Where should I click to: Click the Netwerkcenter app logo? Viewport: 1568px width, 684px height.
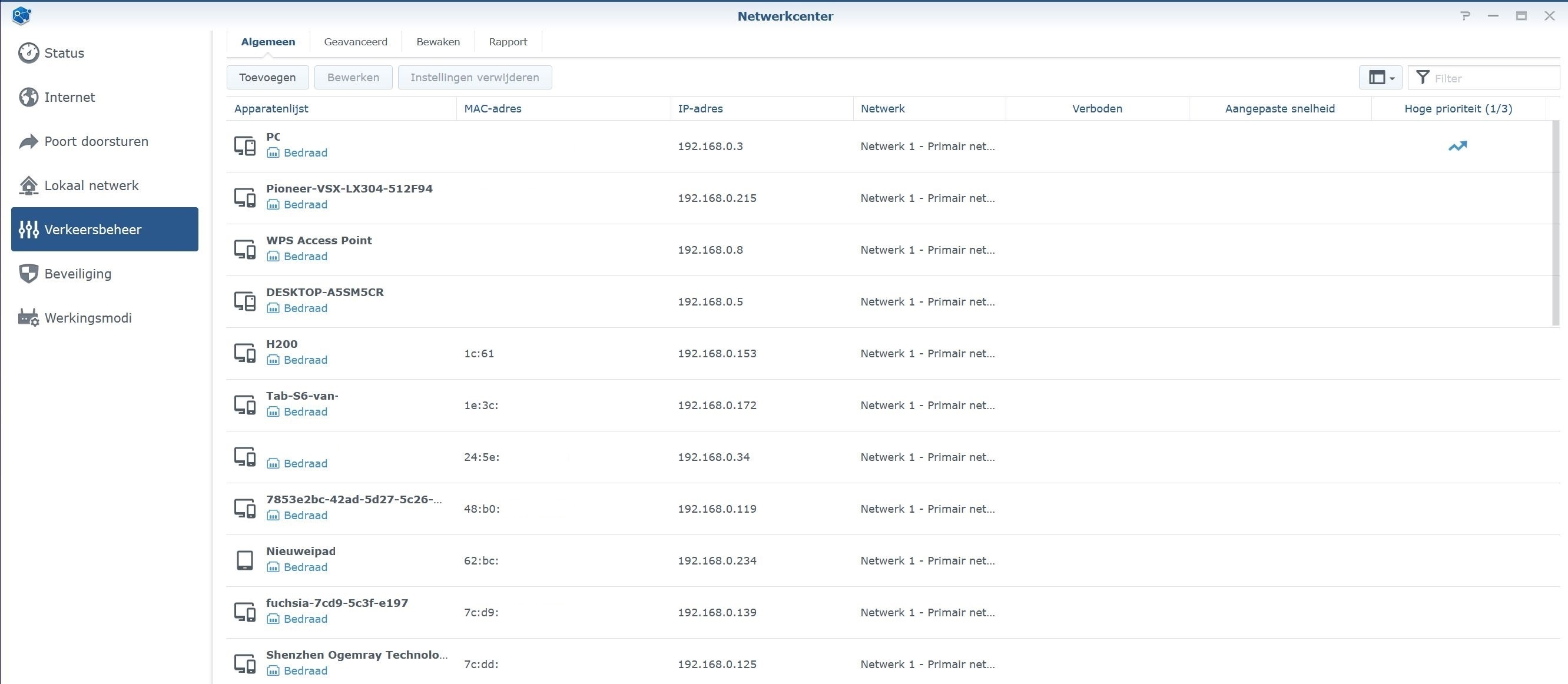click(x=21, y=16)
